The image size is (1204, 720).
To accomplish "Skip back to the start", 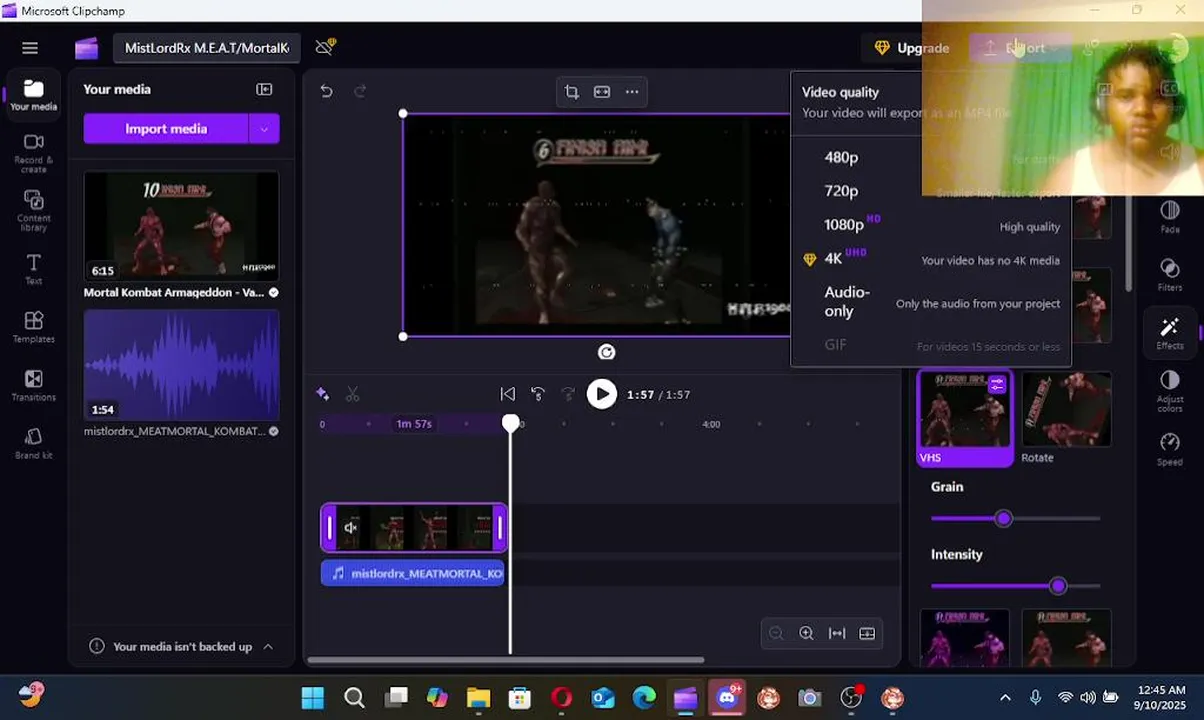I will pyautogui.click(x=508, y=394).
